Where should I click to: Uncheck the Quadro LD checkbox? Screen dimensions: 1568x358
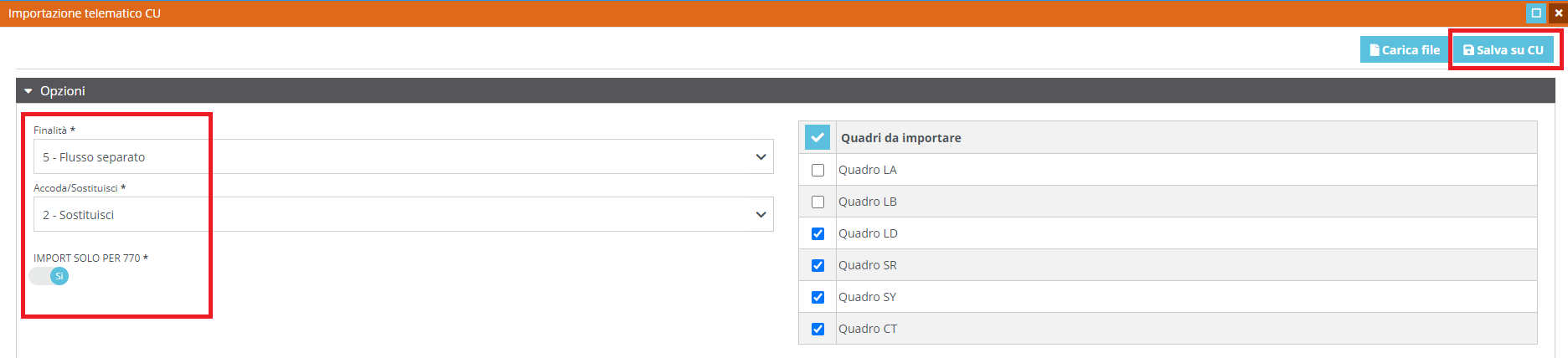pyautogui.click(x=818, y=234)
